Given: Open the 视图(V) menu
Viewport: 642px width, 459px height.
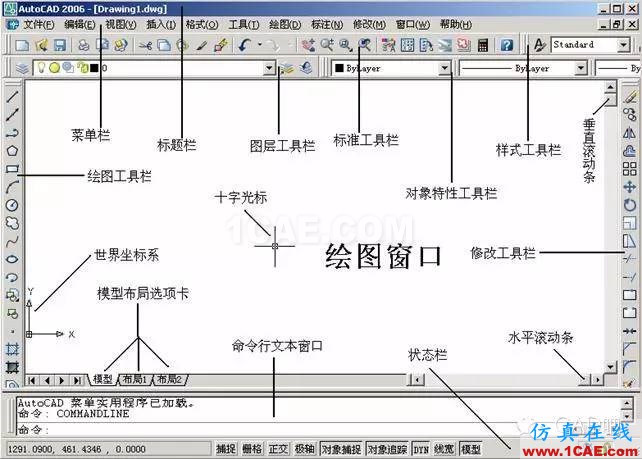Looking at the screenshot, I should pyautogui.click(x=121, y=25).
